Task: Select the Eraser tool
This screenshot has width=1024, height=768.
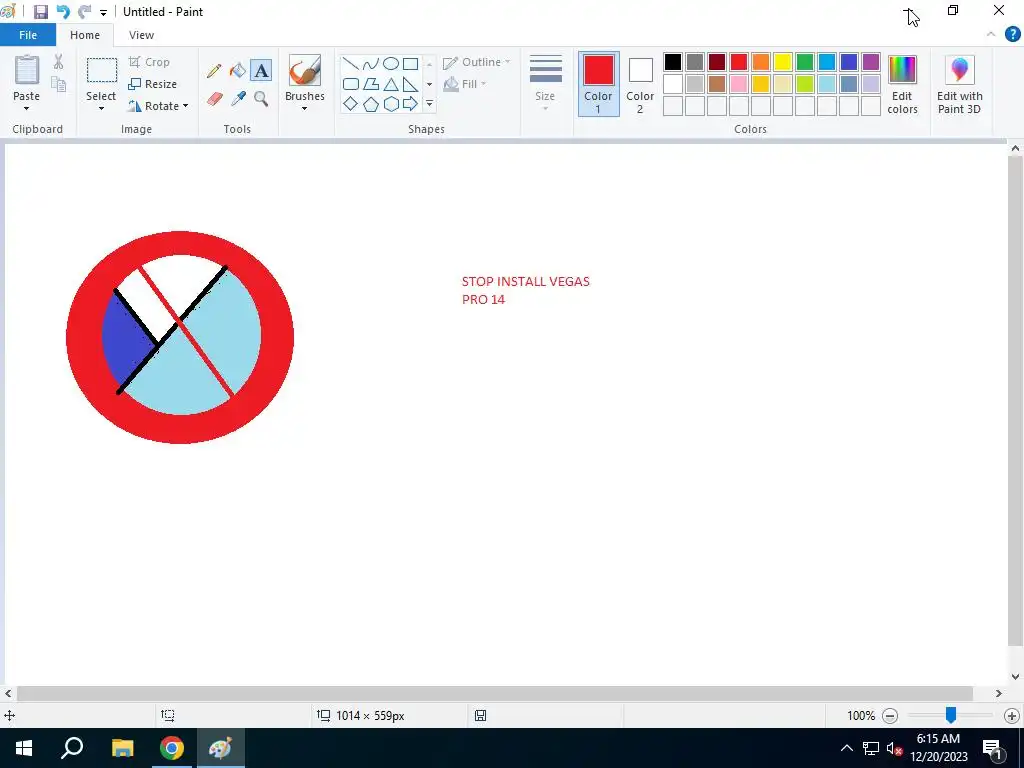Action: pos(214,99)
